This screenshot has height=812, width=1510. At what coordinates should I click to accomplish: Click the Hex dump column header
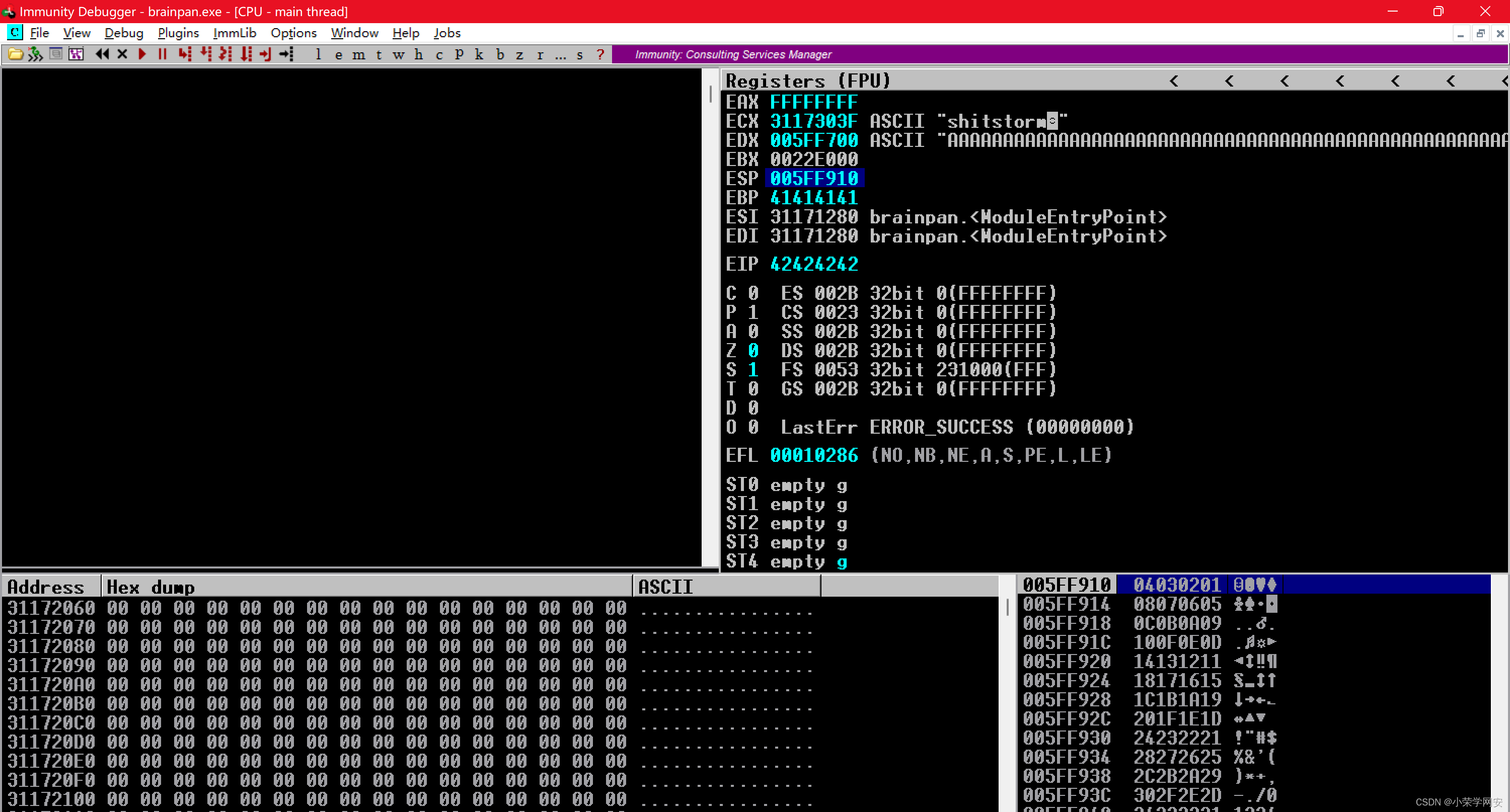367,587
